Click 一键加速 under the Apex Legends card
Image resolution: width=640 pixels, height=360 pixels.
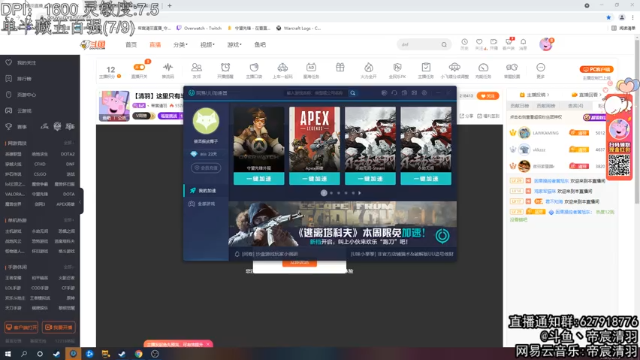coord(314,179)
